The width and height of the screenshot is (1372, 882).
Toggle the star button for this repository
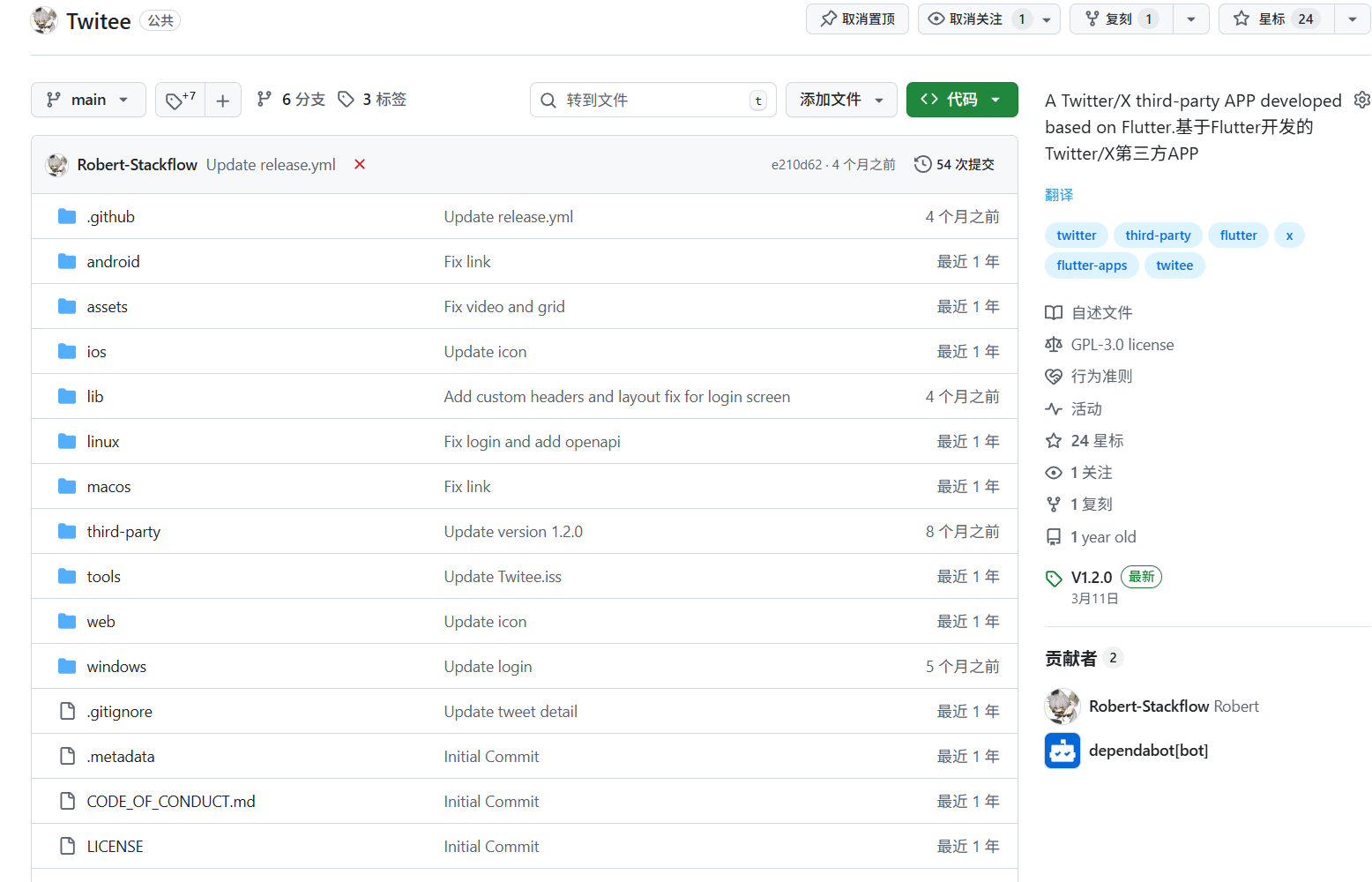pyautogui.click(x=1276, y=19)
